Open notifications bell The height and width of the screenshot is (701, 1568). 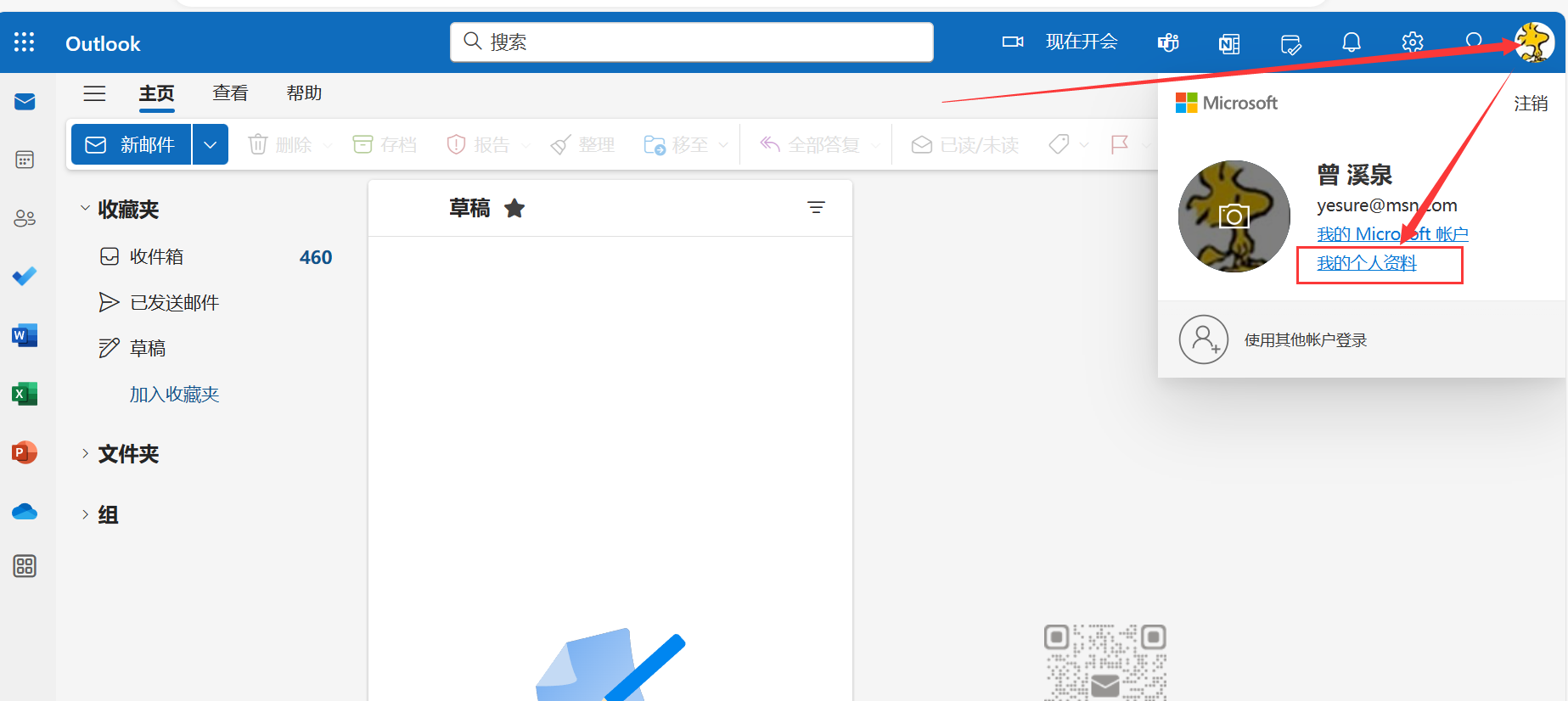(1352, 42)
